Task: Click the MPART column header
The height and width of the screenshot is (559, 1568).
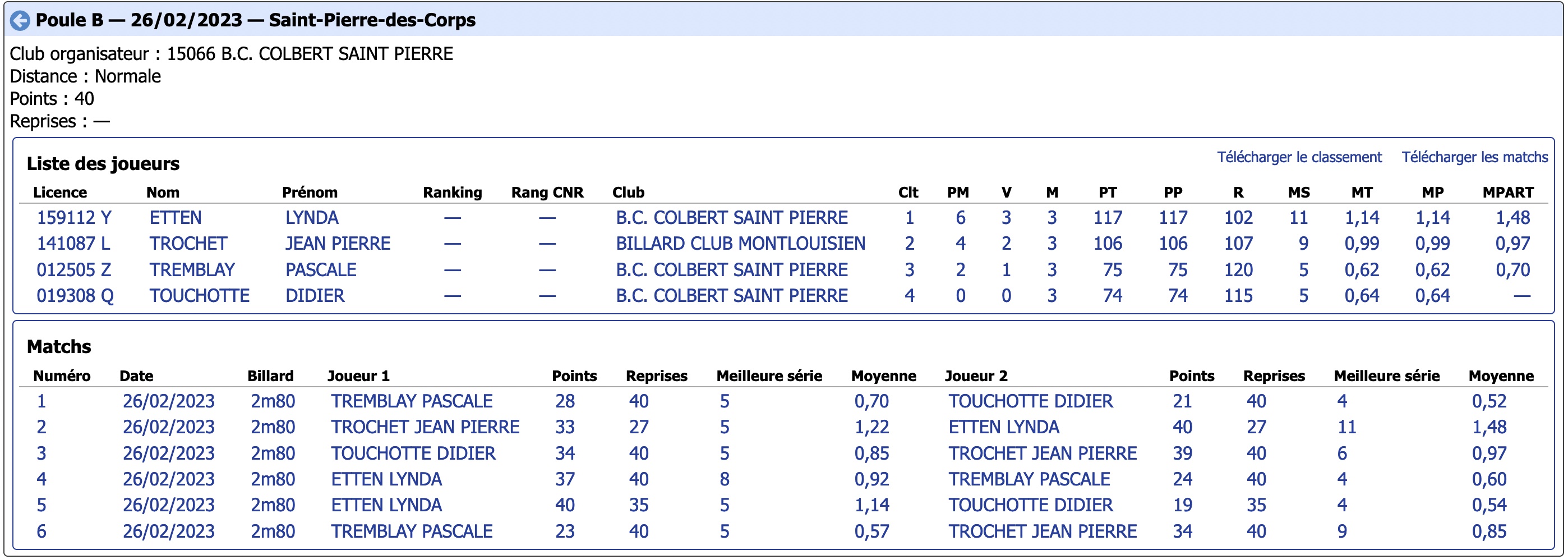Action: point(1508,193)
